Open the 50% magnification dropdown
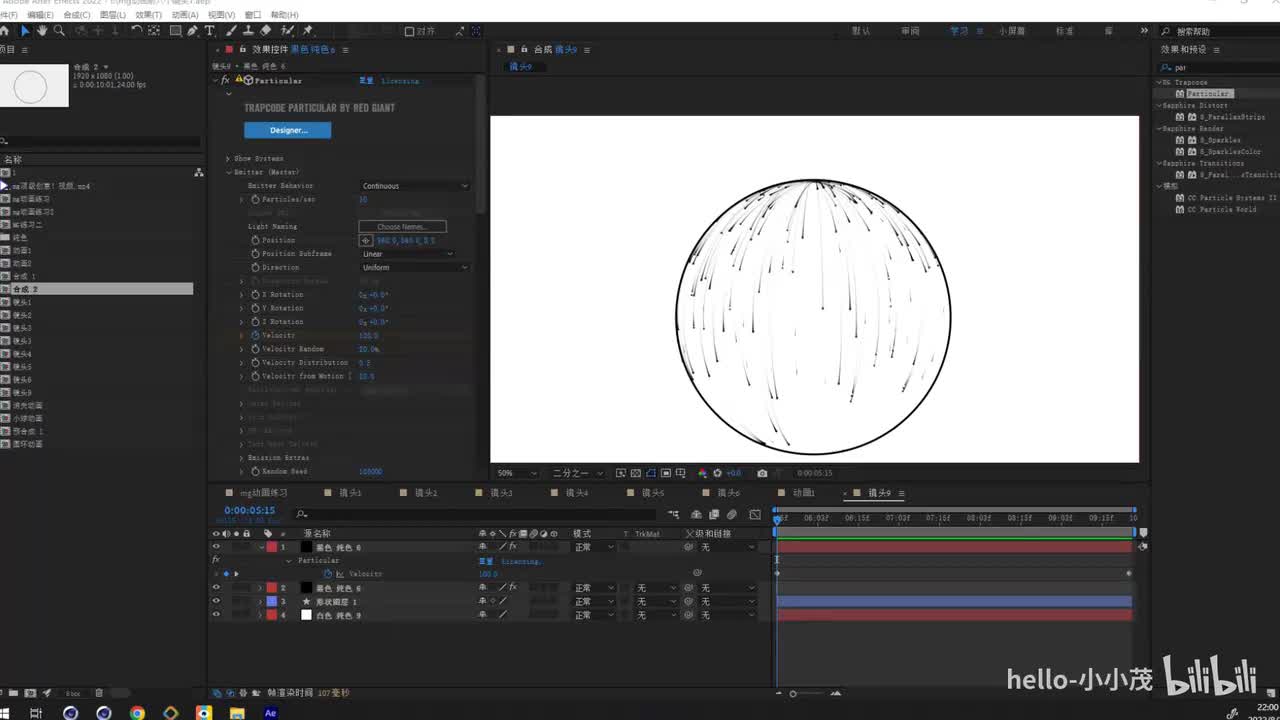Image resolution: width=1280 pixels, height=720 pixels. click(517, 473)
